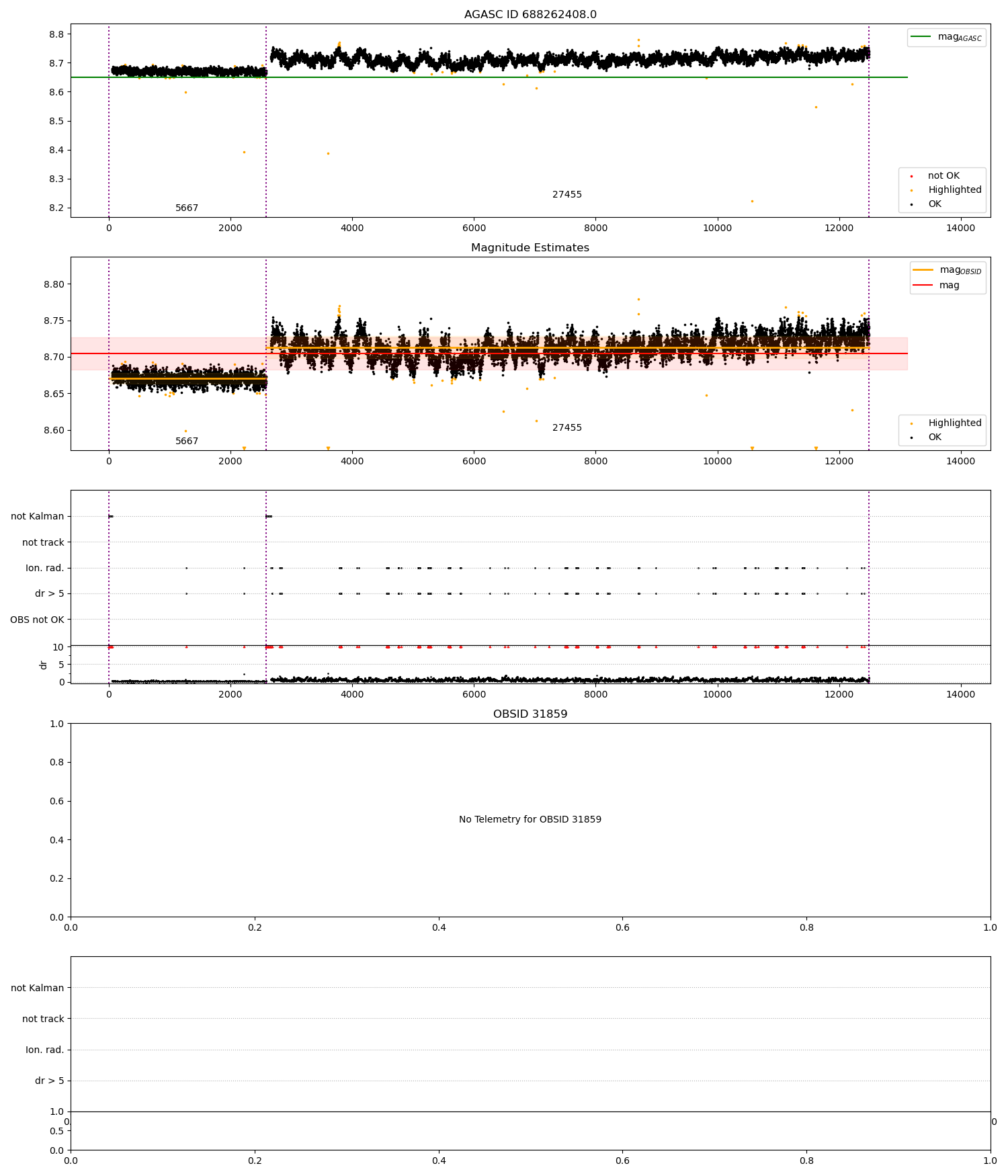Click the "8.60" y tick in Magnitude Estimates
The image size is (1008, 1176).
[x=54, y=431]
